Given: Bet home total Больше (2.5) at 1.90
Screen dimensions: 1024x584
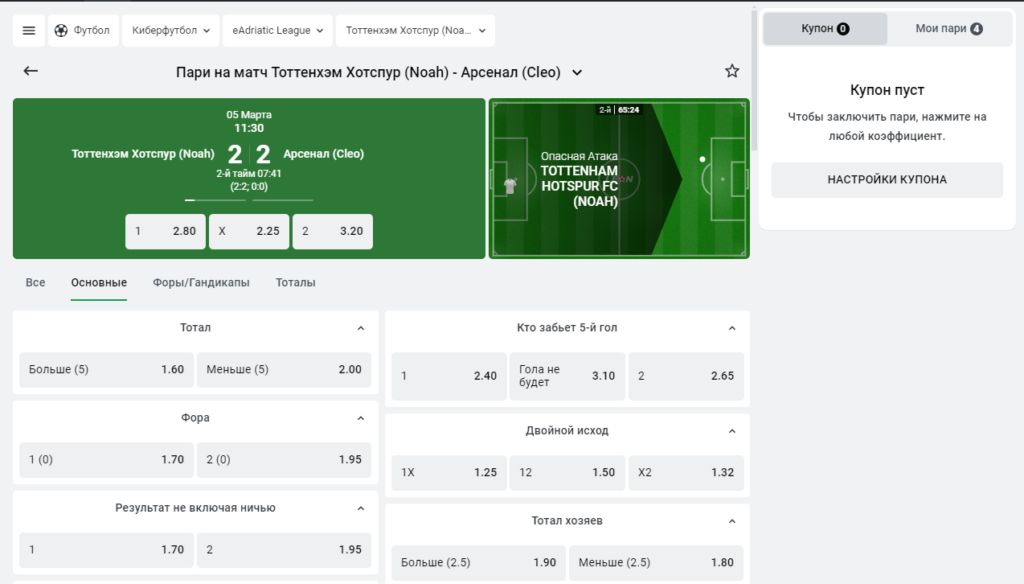Looking at the screenshot, I should coord(479,563).
